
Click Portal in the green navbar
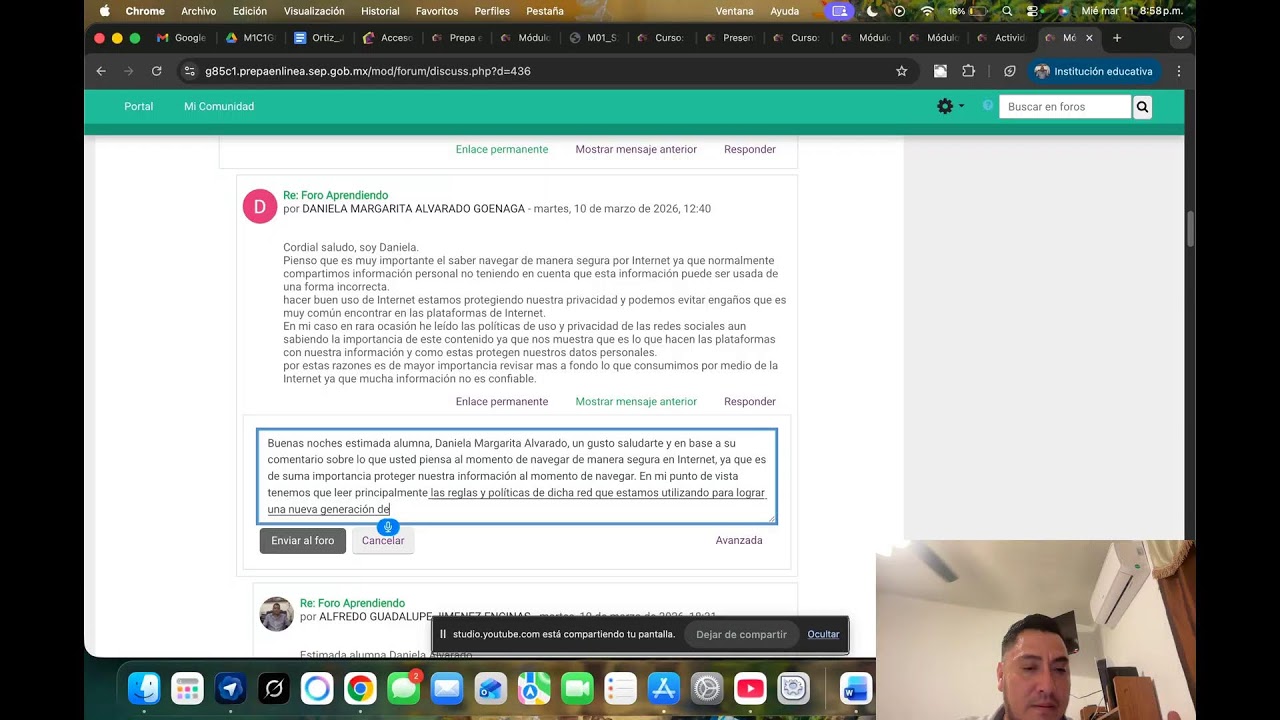[x=138, y=106]
